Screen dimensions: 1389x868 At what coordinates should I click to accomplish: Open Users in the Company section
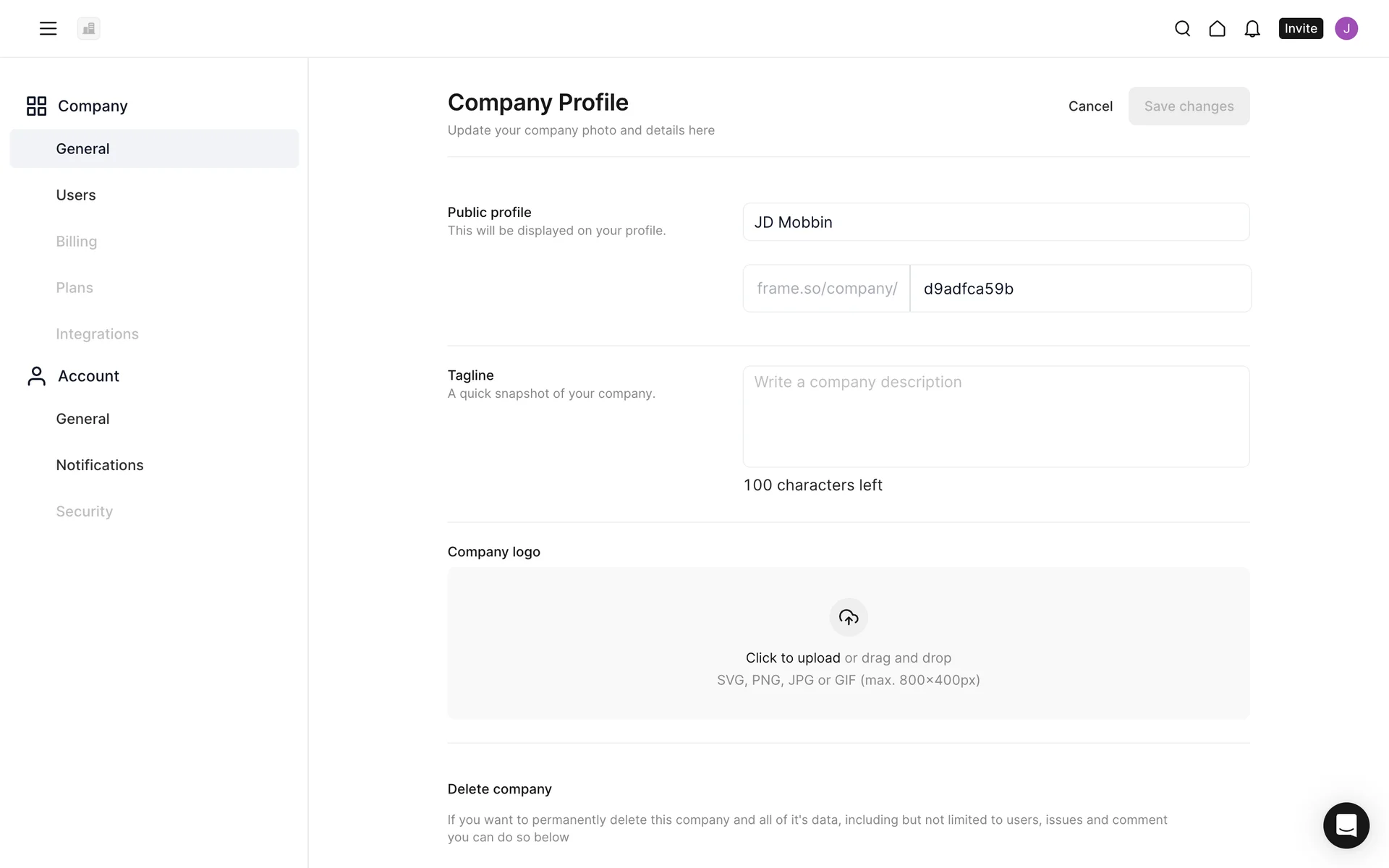click(76, 195)
